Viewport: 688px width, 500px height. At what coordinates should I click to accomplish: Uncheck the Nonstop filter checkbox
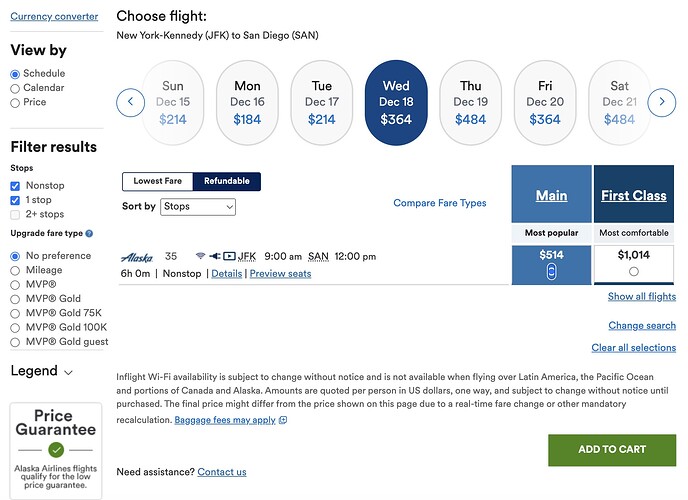click(15, 186)
